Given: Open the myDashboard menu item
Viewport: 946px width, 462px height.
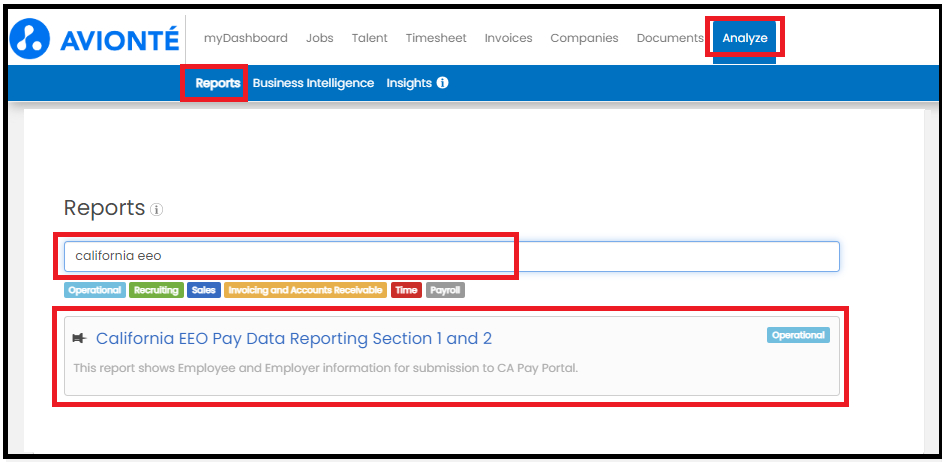Looking at the screenshot, I should click(246, 38).
